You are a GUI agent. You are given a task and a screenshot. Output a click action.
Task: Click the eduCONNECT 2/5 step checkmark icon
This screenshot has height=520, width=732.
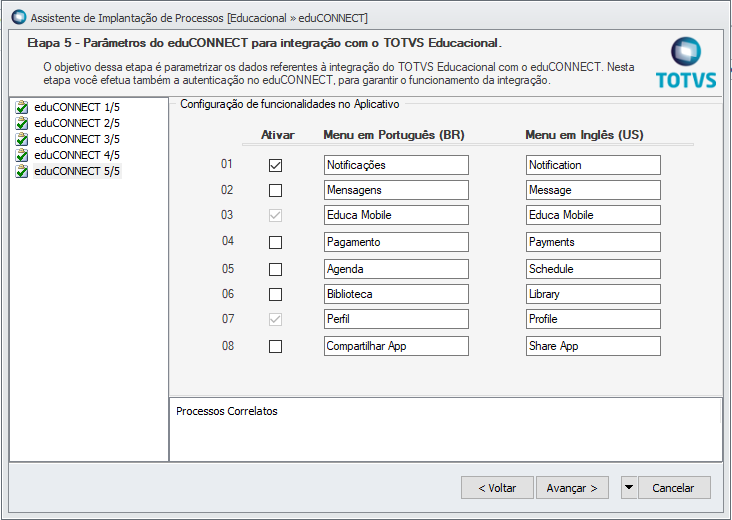point(22,123)
